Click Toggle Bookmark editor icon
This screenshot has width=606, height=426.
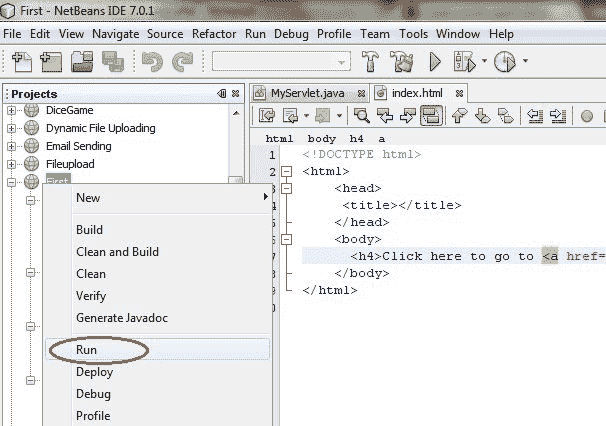506,115
